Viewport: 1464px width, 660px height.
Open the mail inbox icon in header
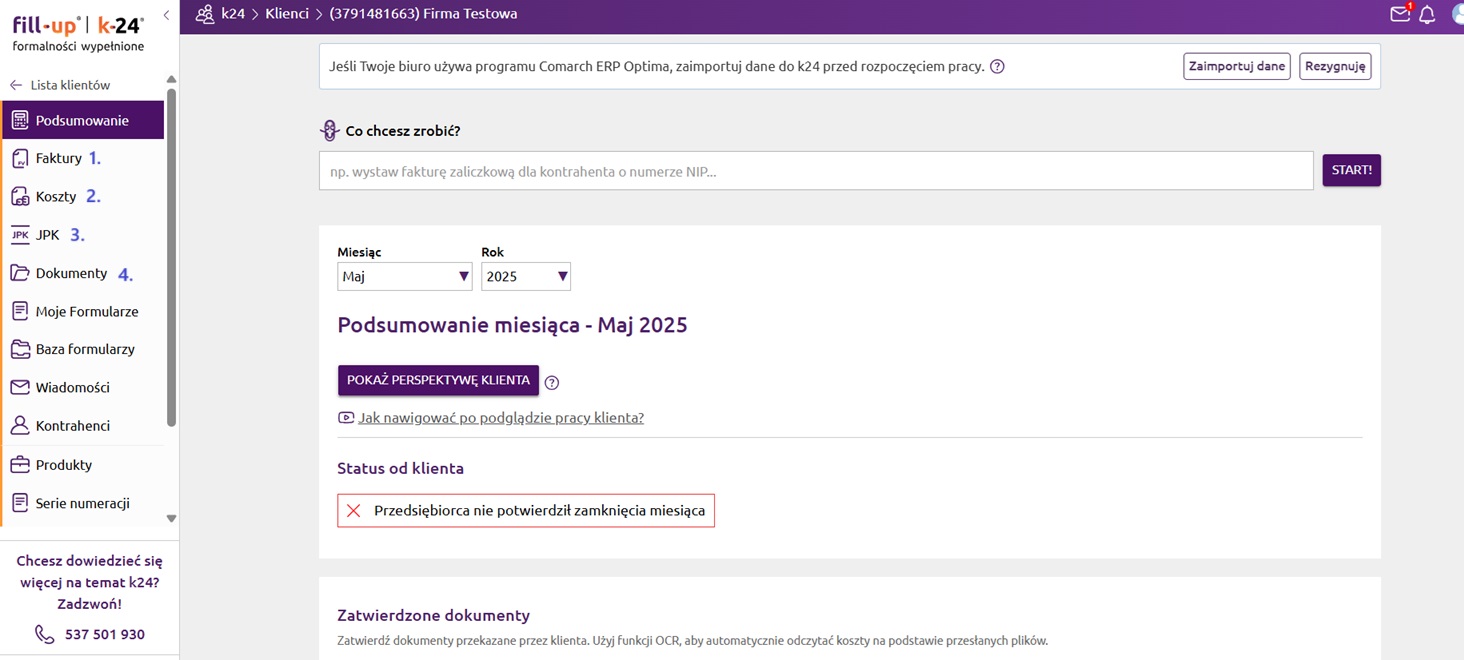(x=1400, y=14)
